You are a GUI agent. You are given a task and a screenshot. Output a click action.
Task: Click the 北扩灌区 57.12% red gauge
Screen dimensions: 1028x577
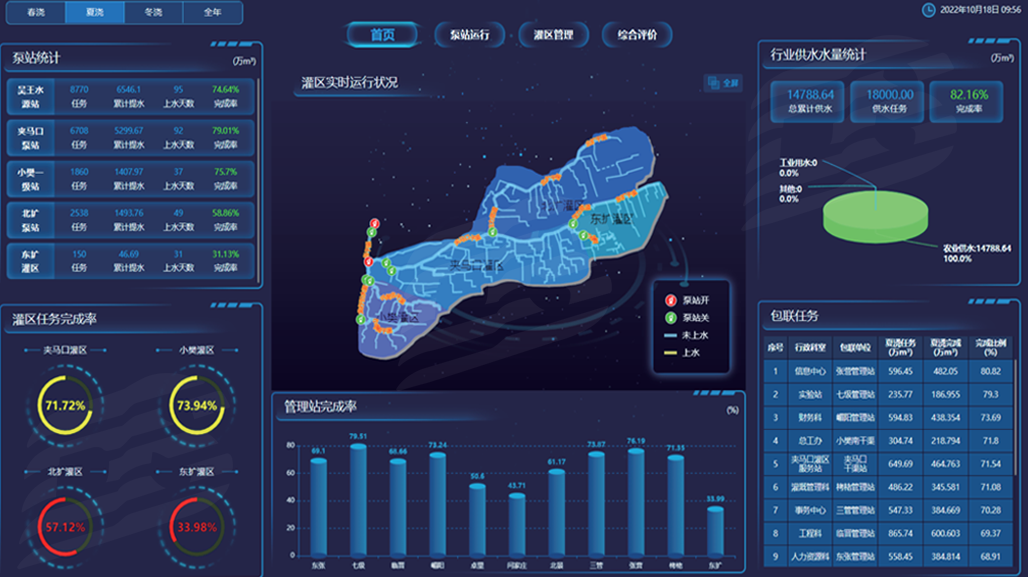(x=66, y=526)
